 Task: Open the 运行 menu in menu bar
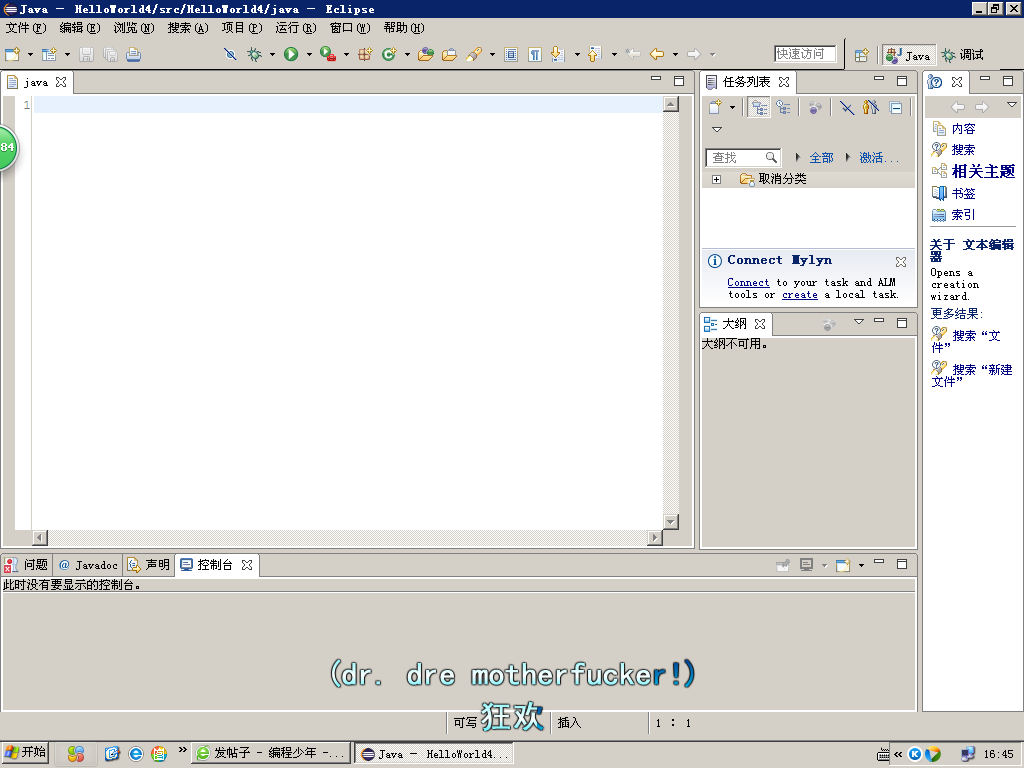coord(295,28)
